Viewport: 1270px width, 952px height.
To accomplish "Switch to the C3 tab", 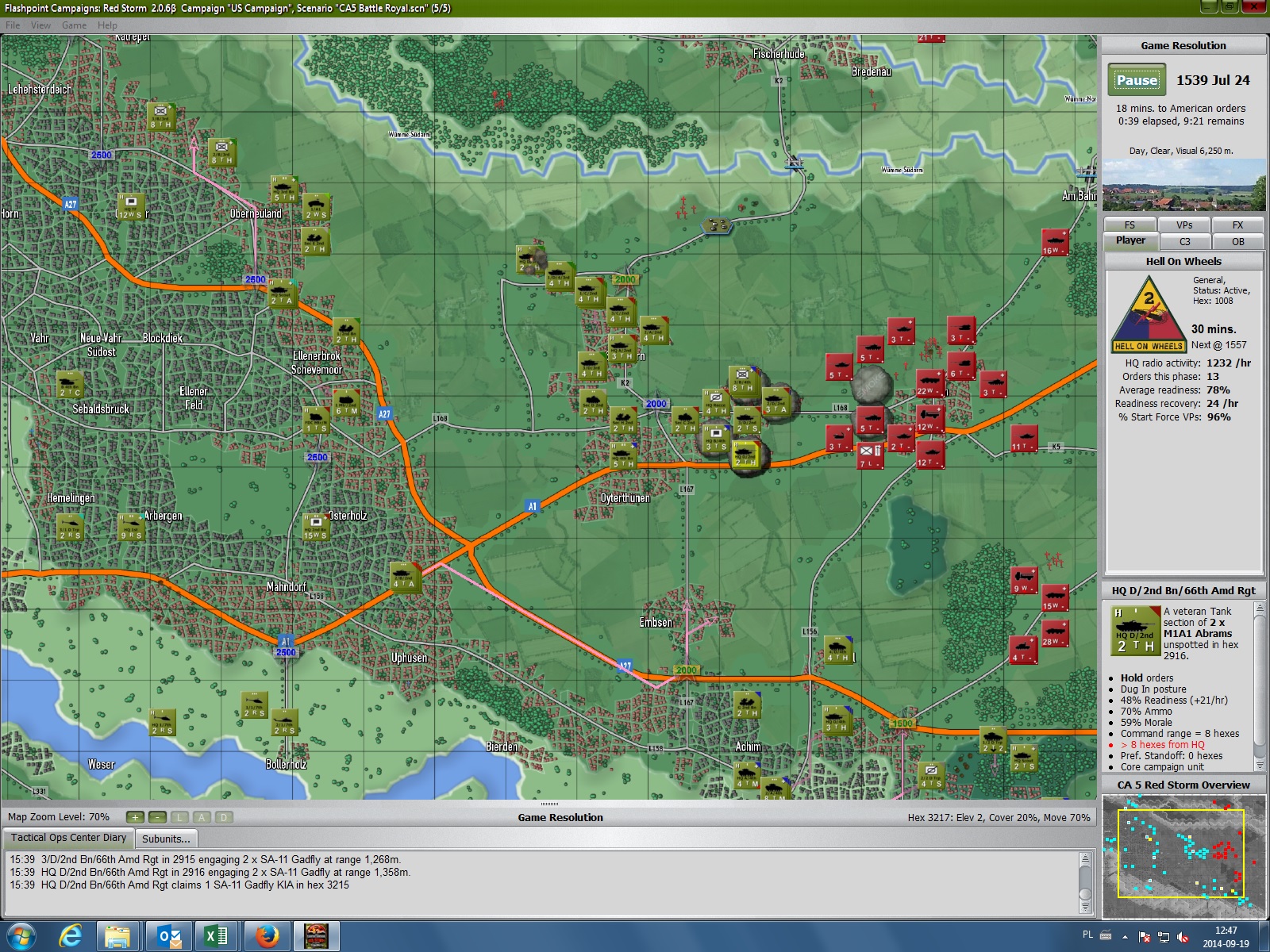I will [1184, 242].
